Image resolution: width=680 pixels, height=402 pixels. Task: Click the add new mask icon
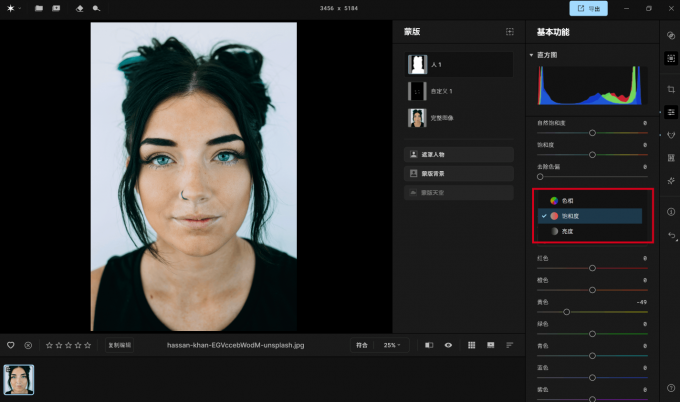coord(509,32)
